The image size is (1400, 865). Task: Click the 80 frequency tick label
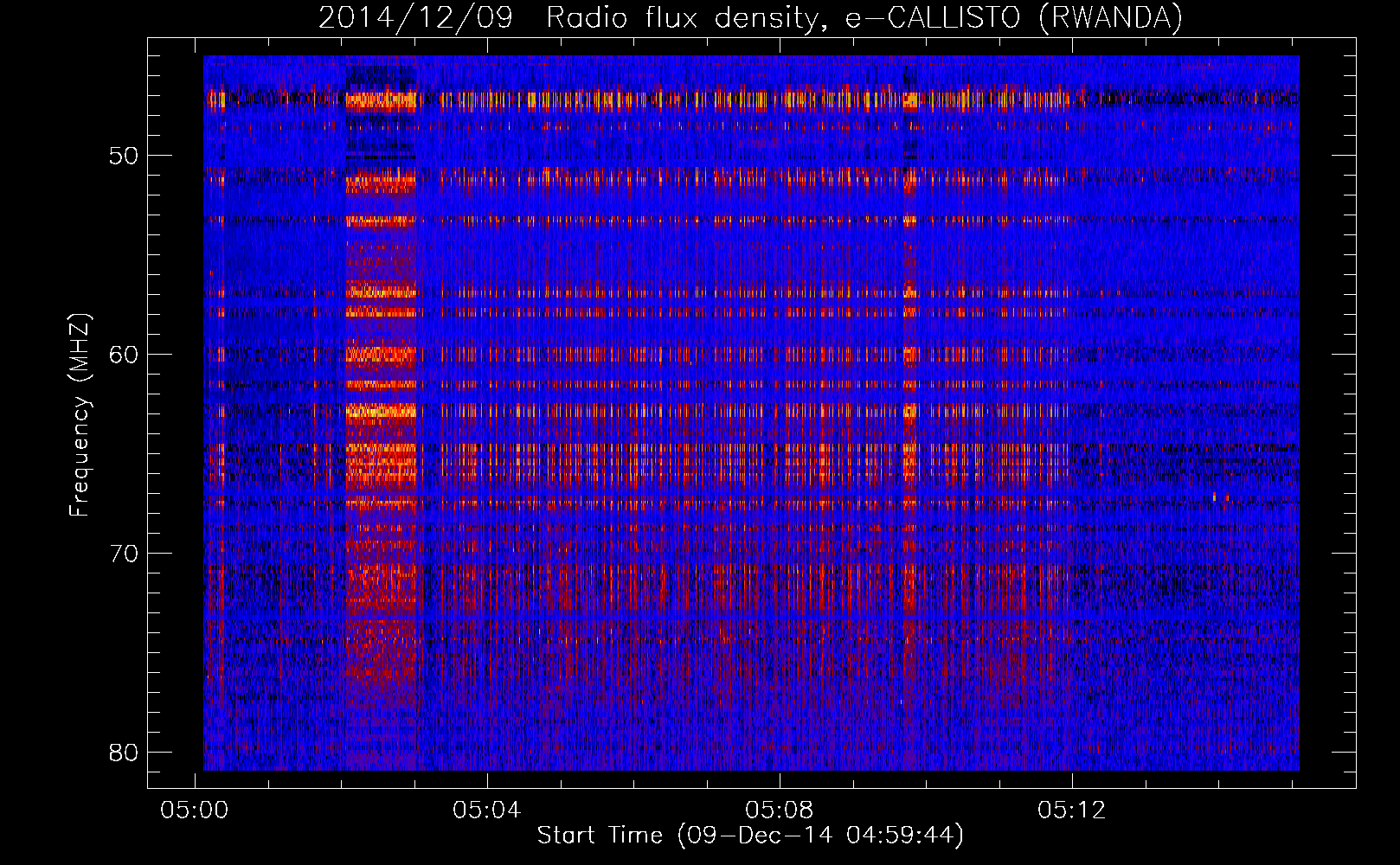(124, 753)
